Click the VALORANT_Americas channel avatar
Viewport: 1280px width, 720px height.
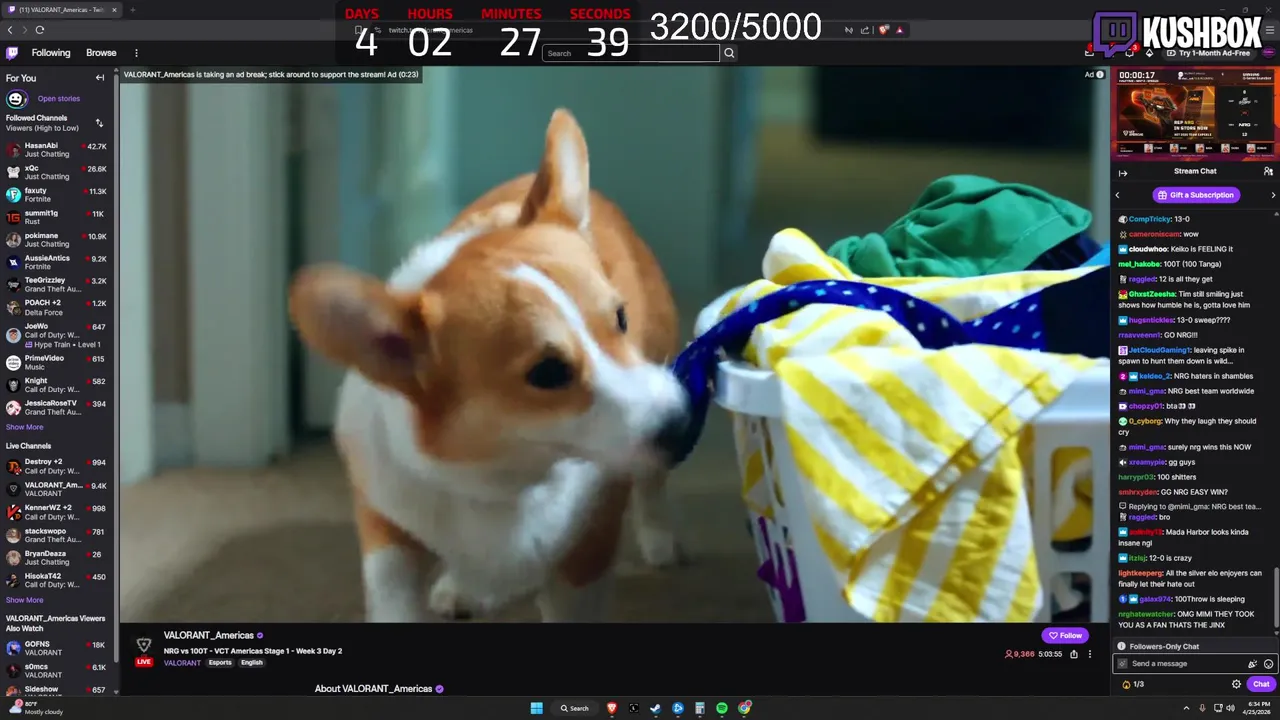click(x=144, y=645)
